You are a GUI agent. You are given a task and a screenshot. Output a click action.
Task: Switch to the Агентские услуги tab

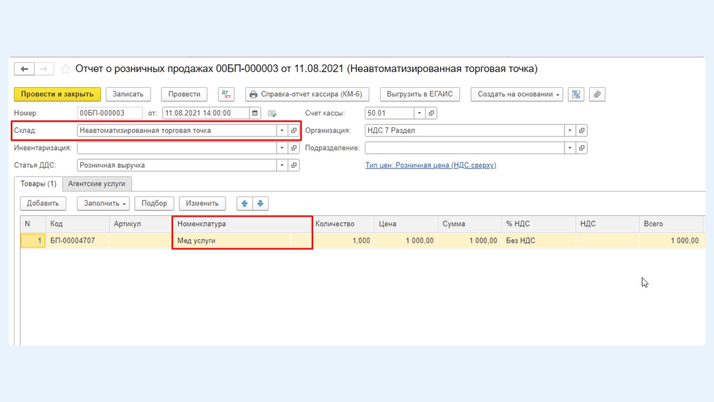pyautogui.click(x=97, y=184)
